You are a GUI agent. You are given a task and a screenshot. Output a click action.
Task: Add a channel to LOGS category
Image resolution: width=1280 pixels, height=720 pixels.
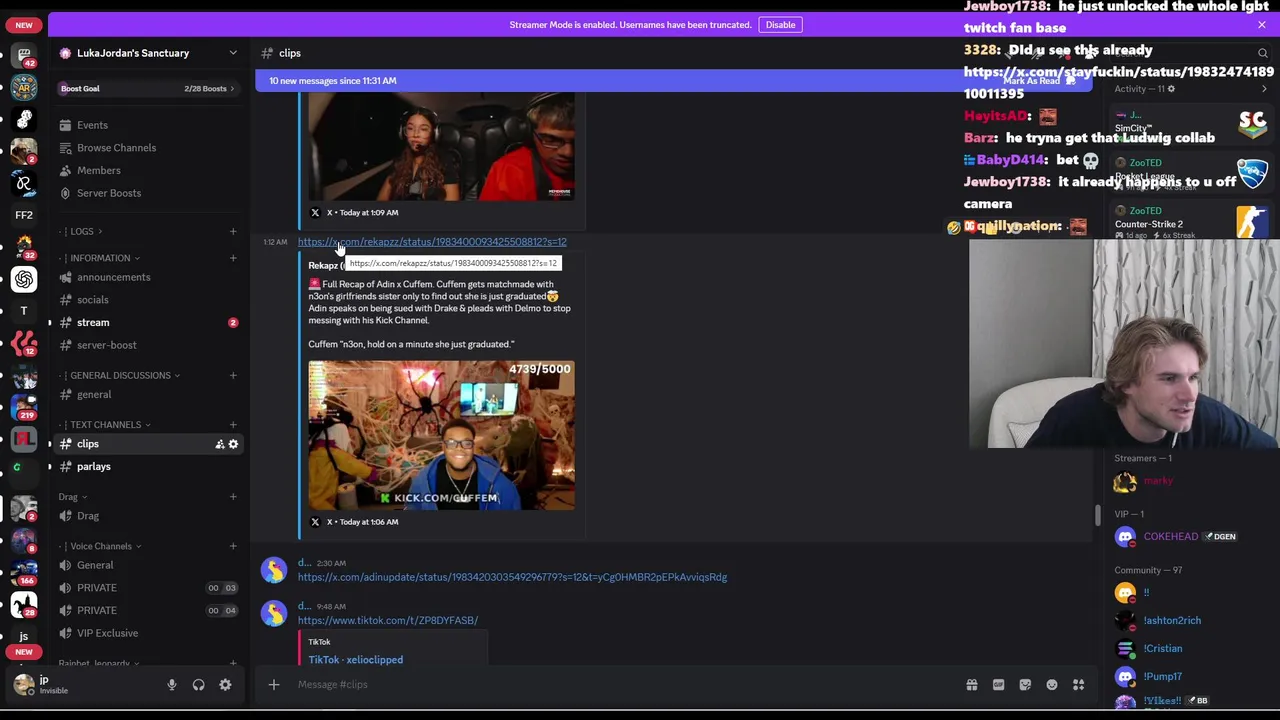pyautogui.click(x=233, y=232)
